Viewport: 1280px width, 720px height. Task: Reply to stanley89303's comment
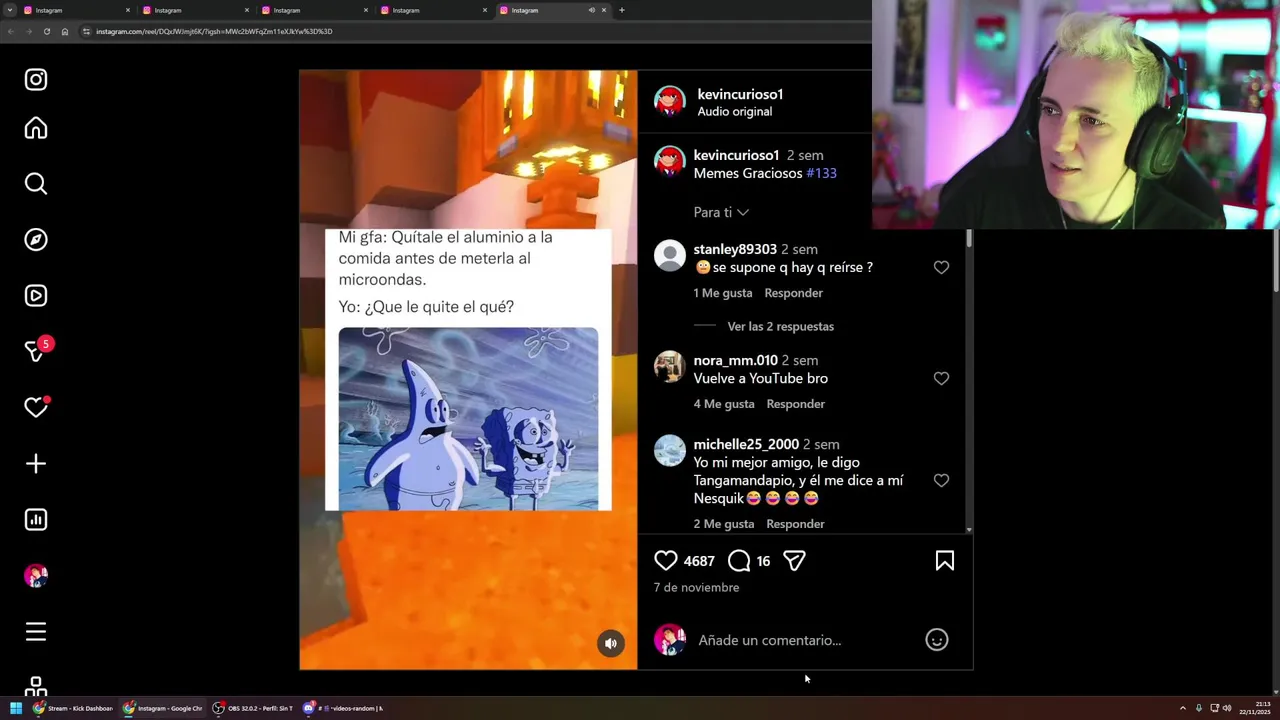(x=793, y=293)
